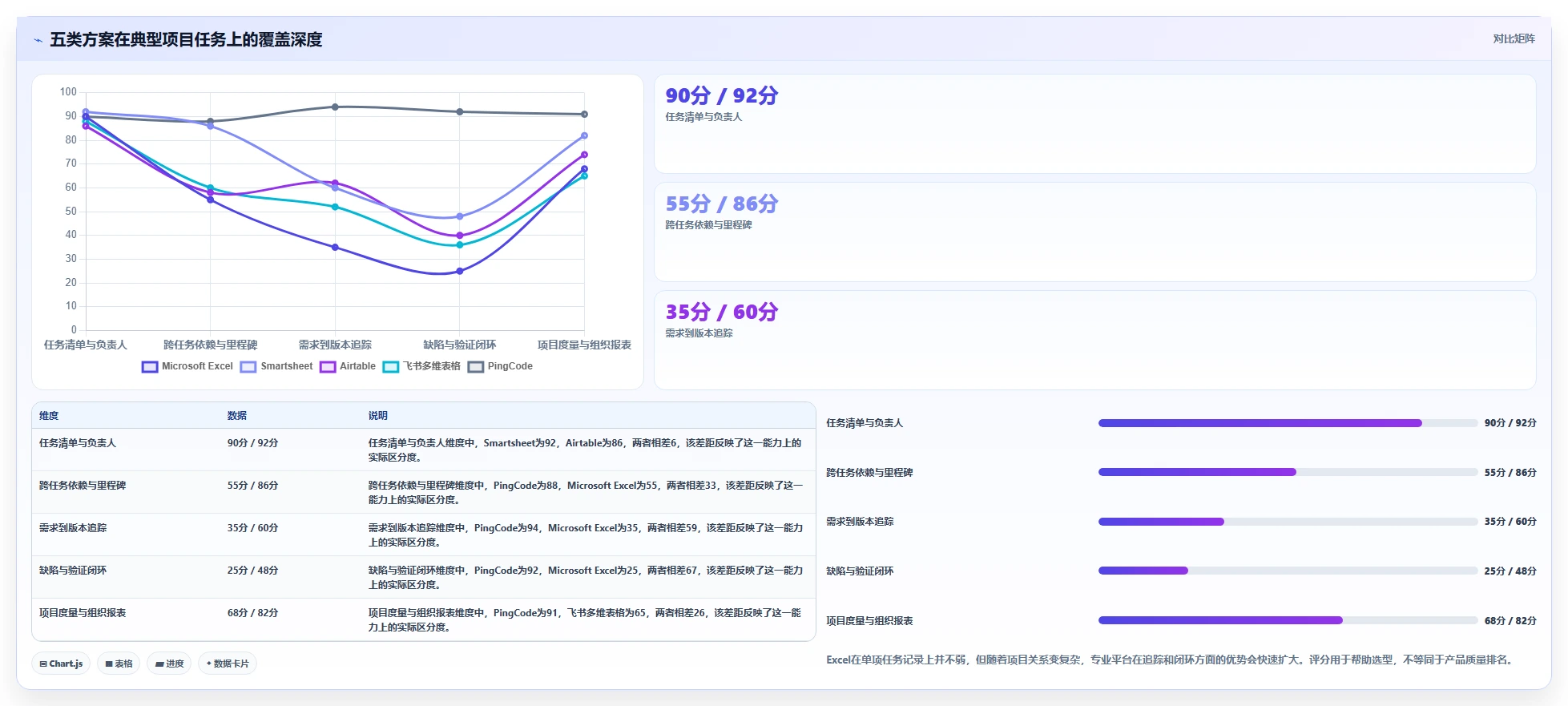The height and width of the screenshot is (706, 1568).
Task: Click the Chart.js tag chip
Action: [x=61, y=664]
